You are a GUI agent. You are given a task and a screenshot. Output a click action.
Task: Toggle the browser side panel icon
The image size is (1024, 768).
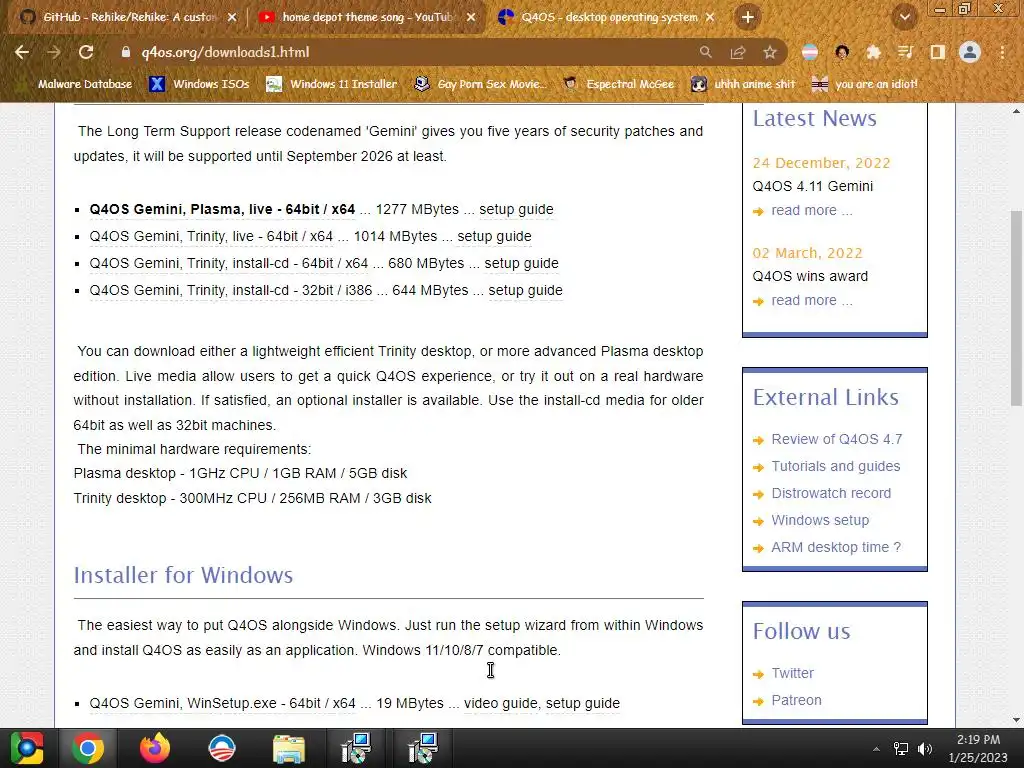click(937, 52)
